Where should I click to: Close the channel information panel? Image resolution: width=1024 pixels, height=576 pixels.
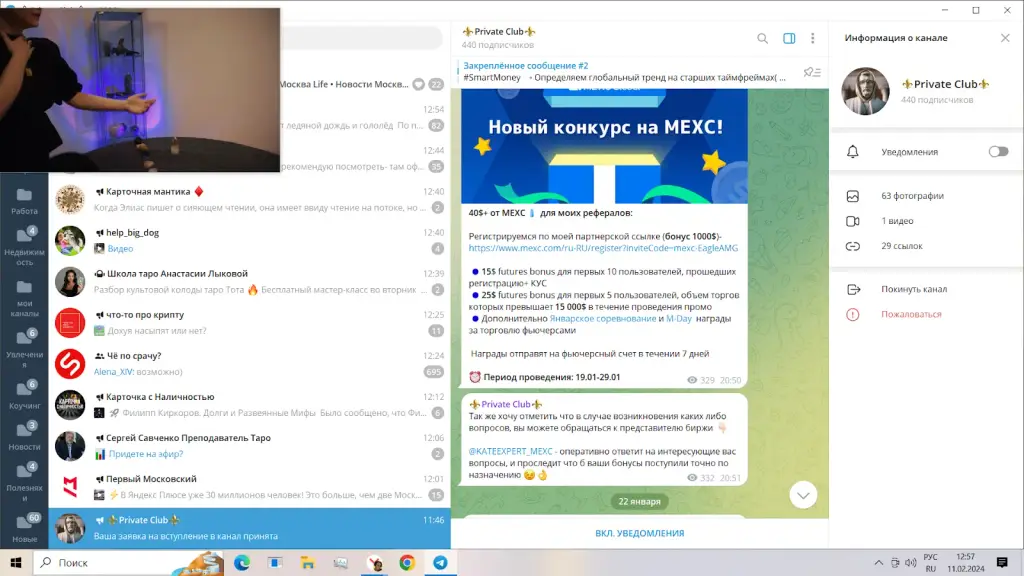1005,38
